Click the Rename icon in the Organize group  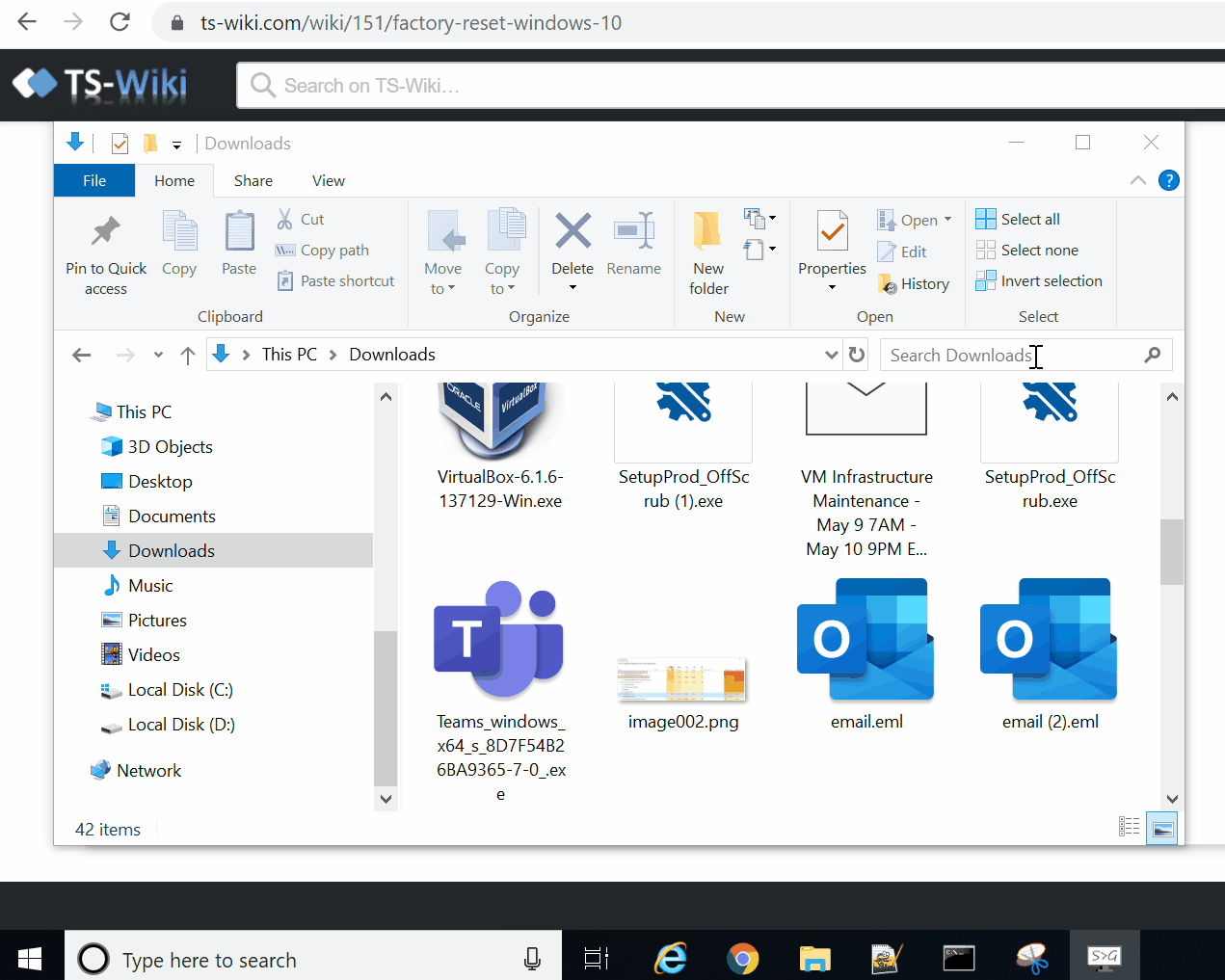633,232
